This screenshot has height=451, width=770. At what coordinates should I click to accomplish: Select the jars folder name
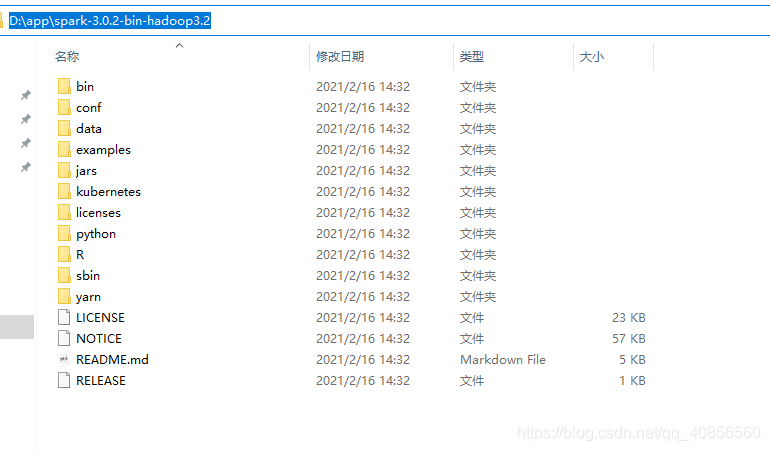86,171
